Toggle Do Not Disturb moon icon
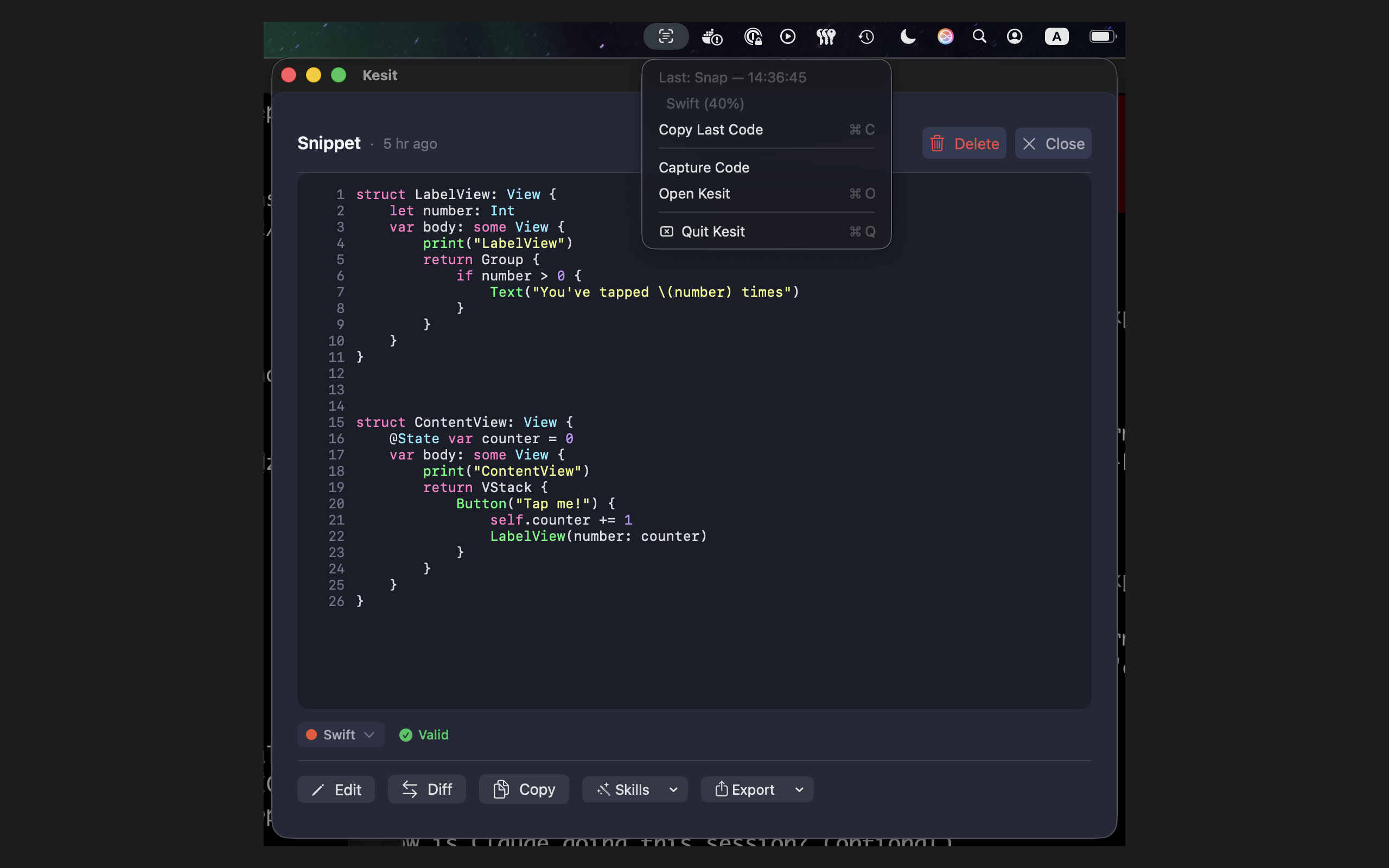1389x868 pixels. [x=907, y=36]
